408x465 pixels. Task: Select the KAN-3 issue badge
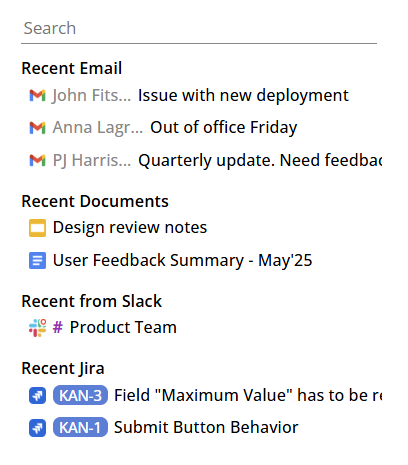tap(80, 395)
